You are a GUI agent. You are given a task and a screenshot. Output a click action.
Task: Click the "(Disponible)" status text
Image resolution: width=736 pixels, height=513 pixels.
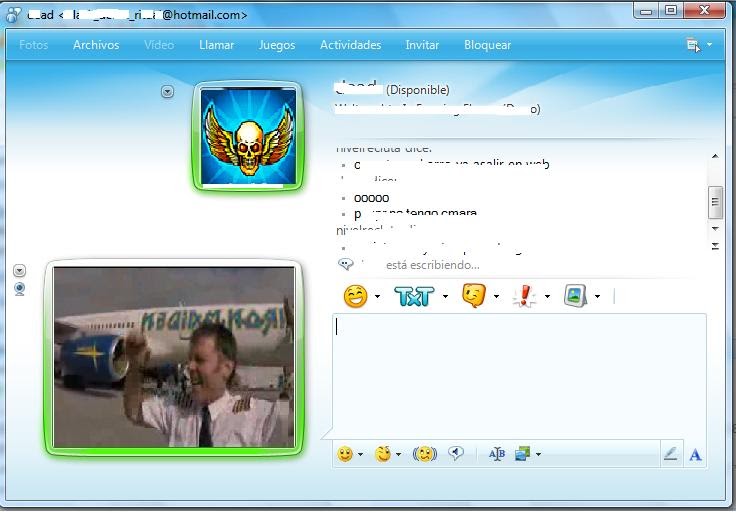point(417,90)
